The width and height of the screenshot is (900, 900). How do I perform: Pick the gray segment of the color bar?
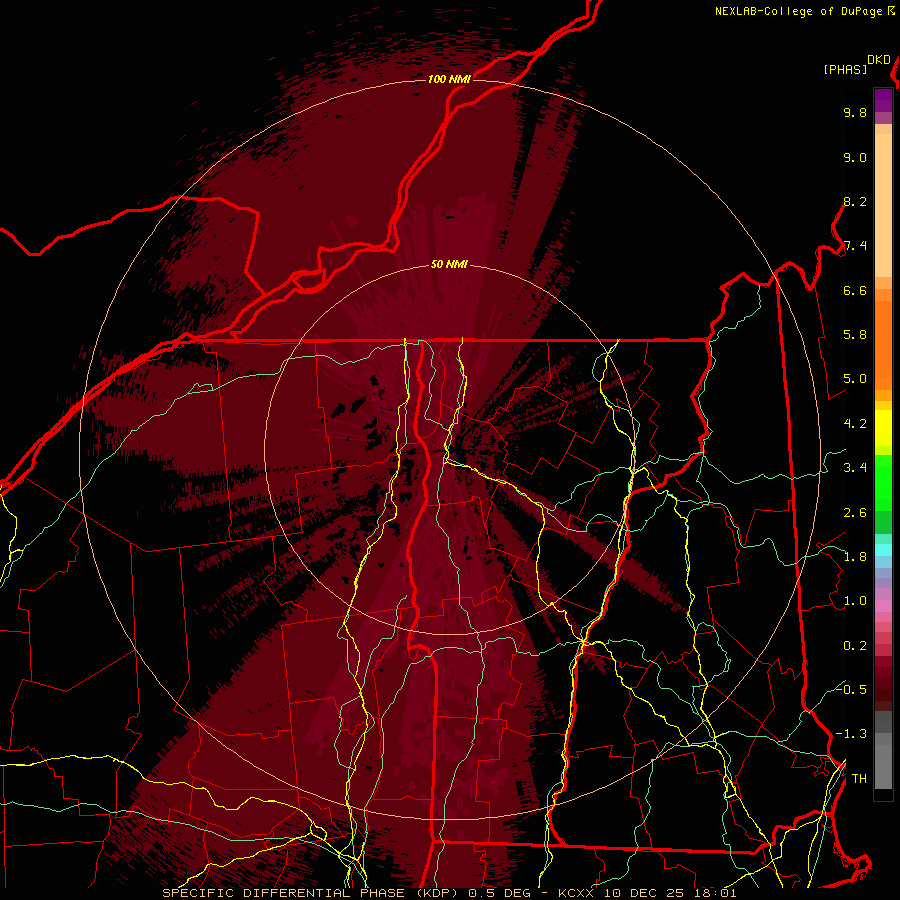coord(883,750)
